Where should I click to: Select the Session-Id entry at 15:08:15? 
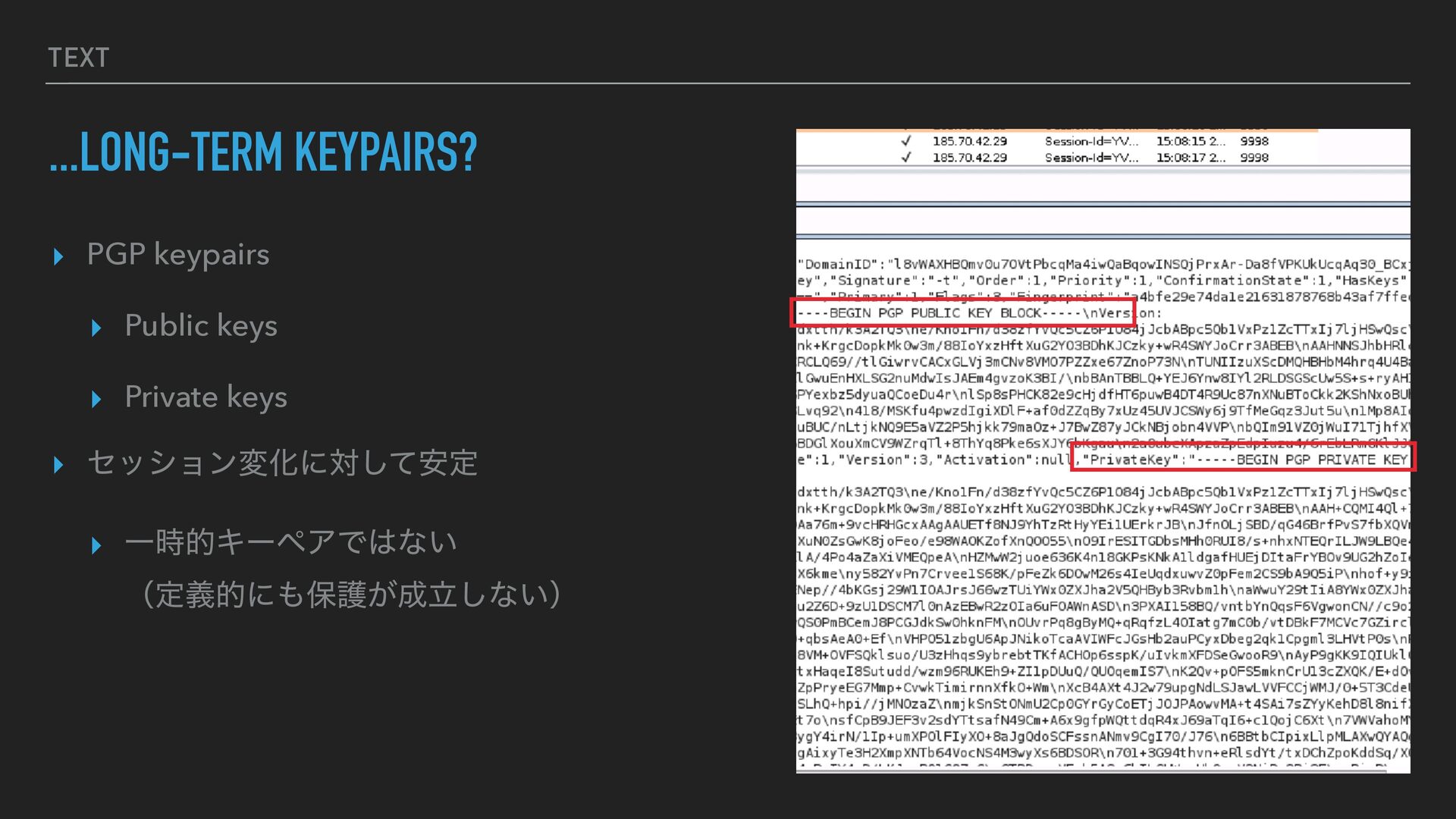(x=1090, y=141)
